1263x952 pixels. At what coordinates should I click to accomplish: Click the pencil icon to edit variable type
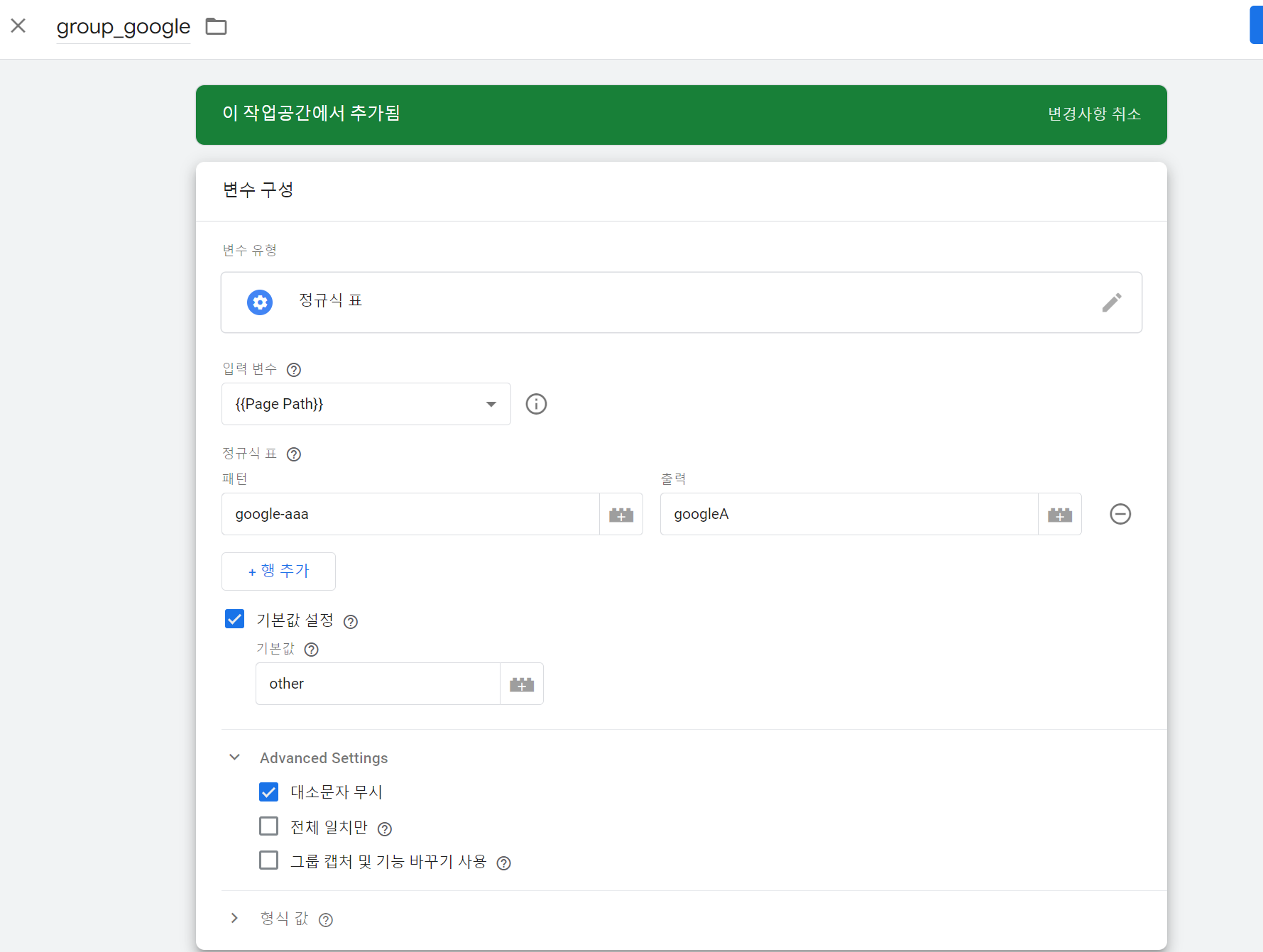point(1112,302)
